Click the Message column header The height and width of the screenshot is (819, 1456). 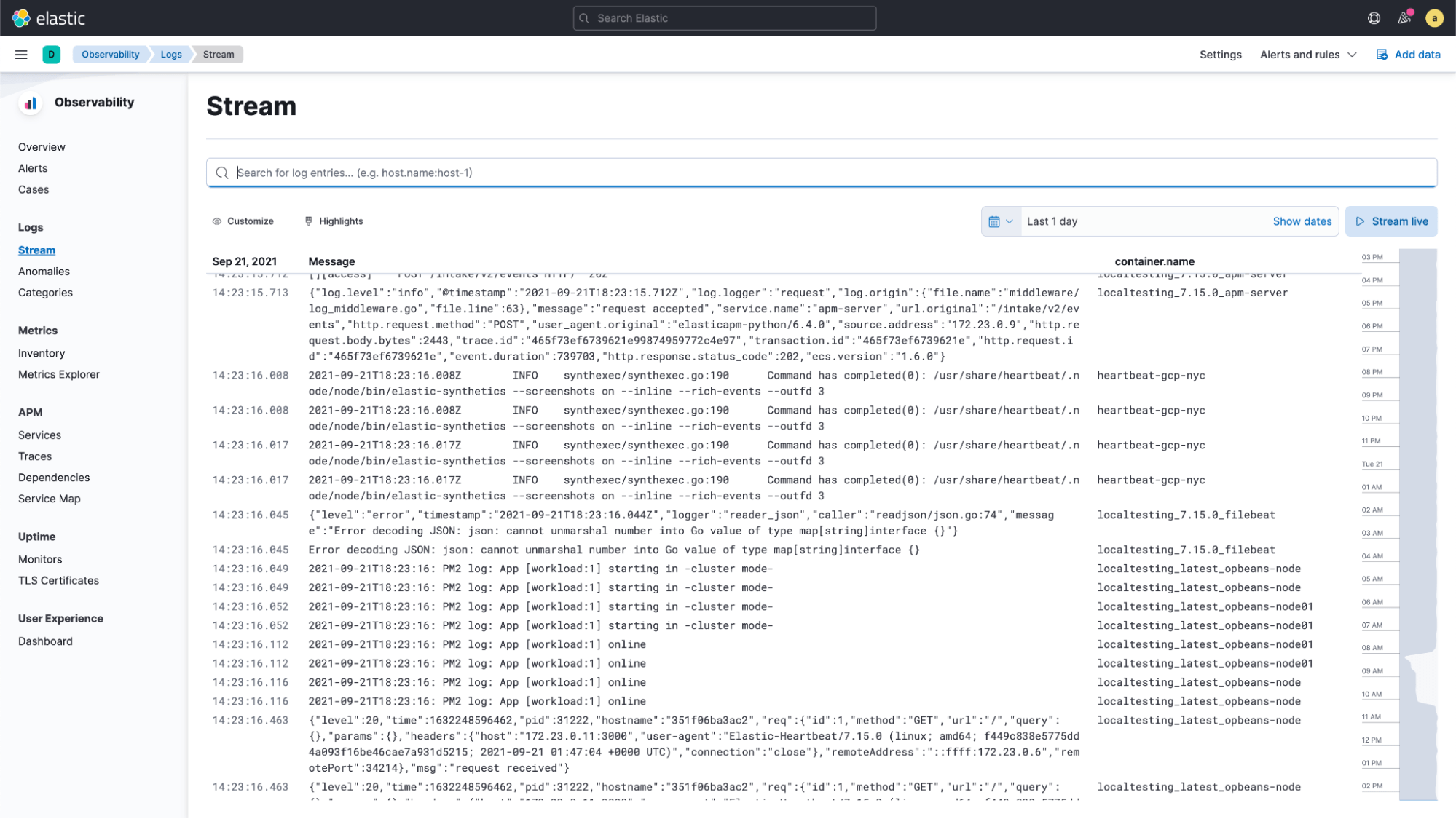pos(331,261)
